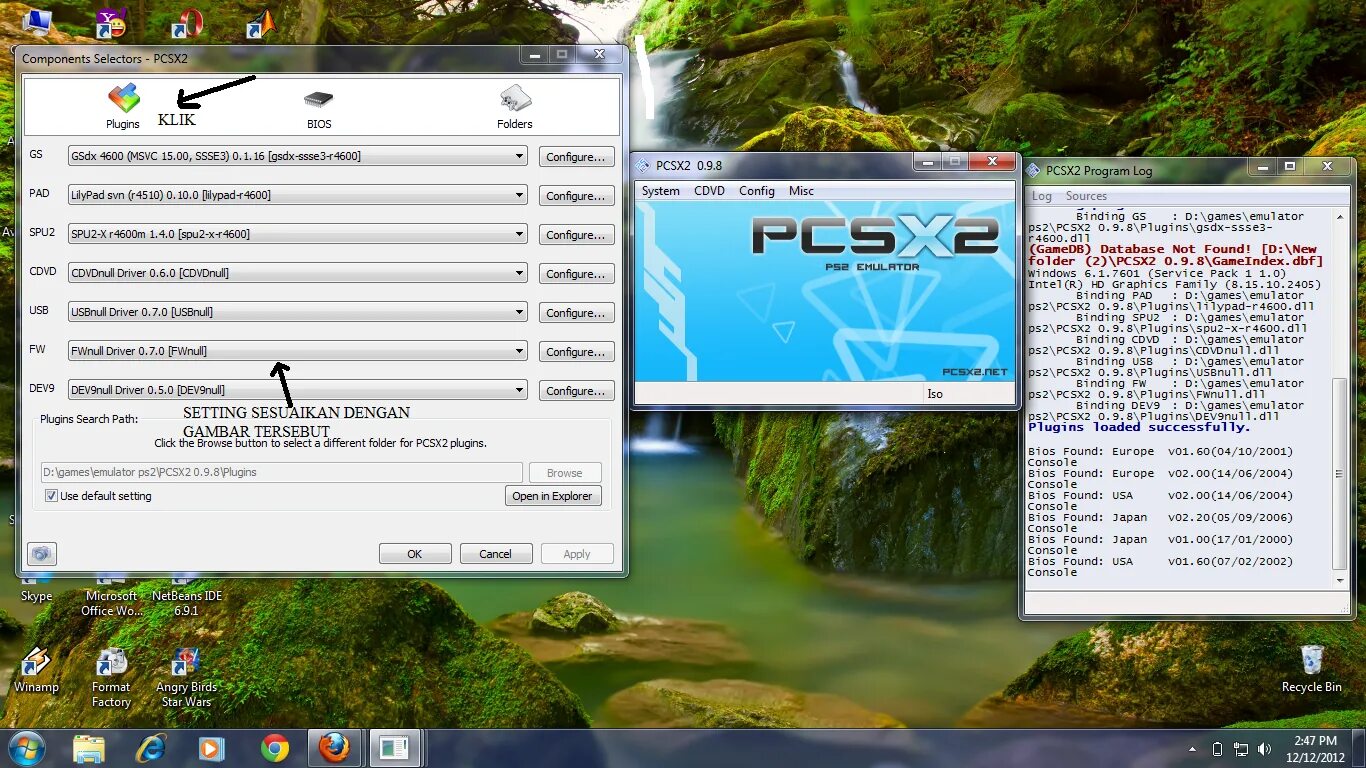
Task: Configure the DEV9 plugin
Action: [x=577, y=391]
